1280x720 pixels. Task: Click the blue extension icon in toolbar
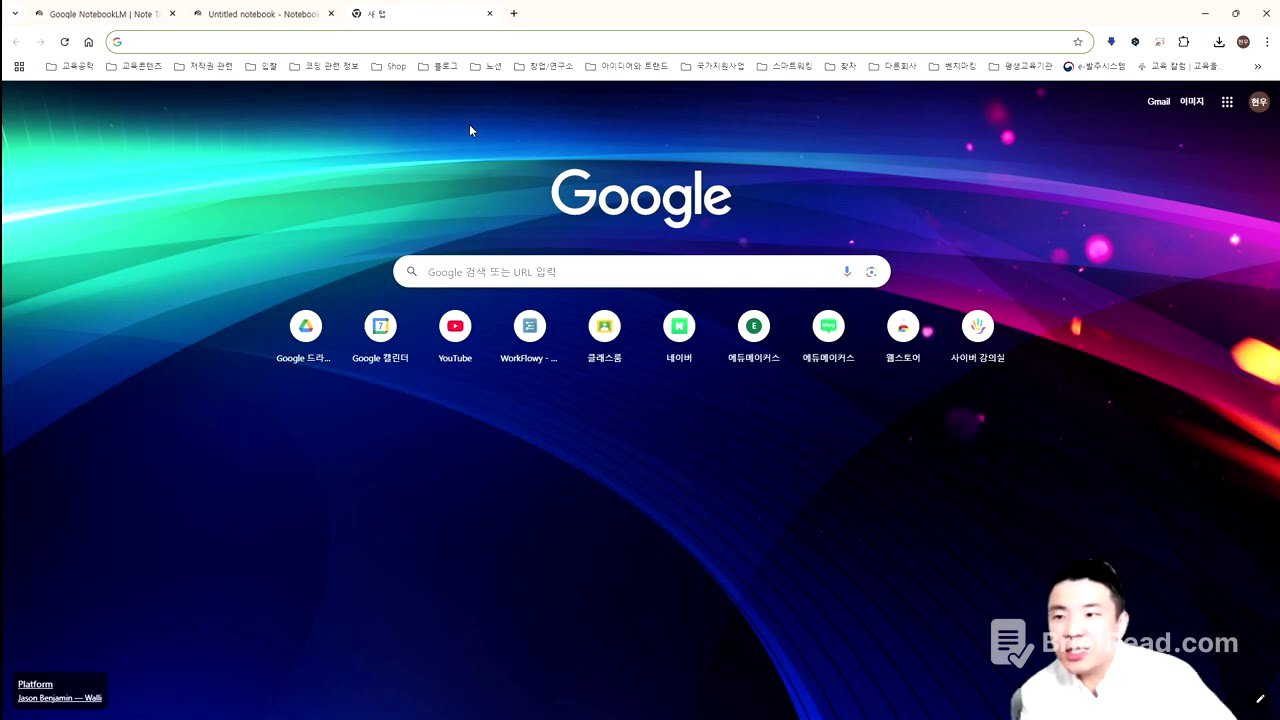point(1111,42)
